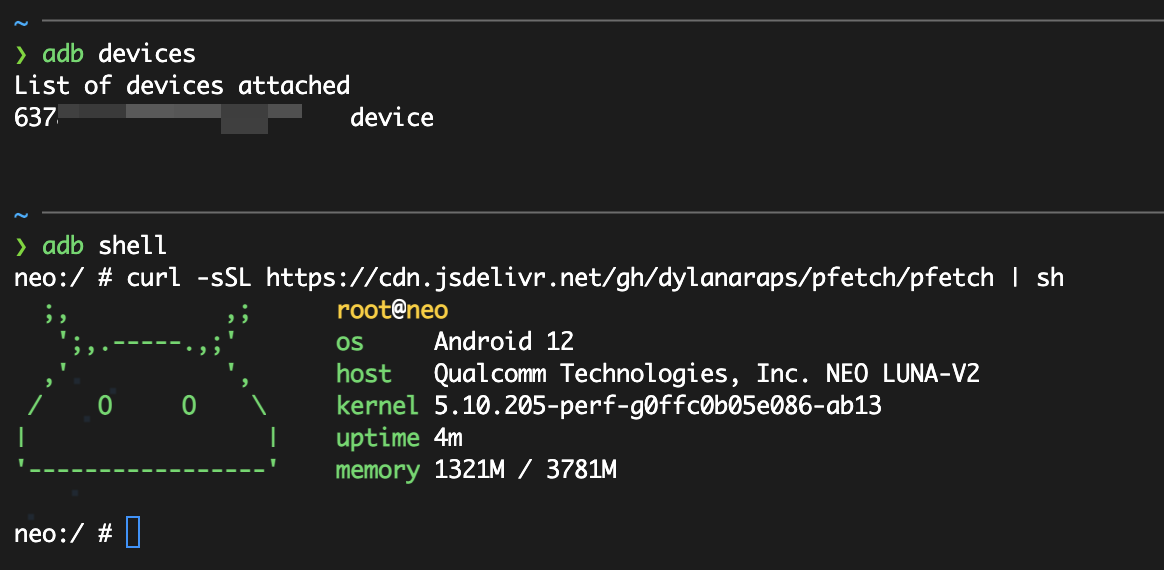Place cursor at the empty shell prompt

(133, 534)
